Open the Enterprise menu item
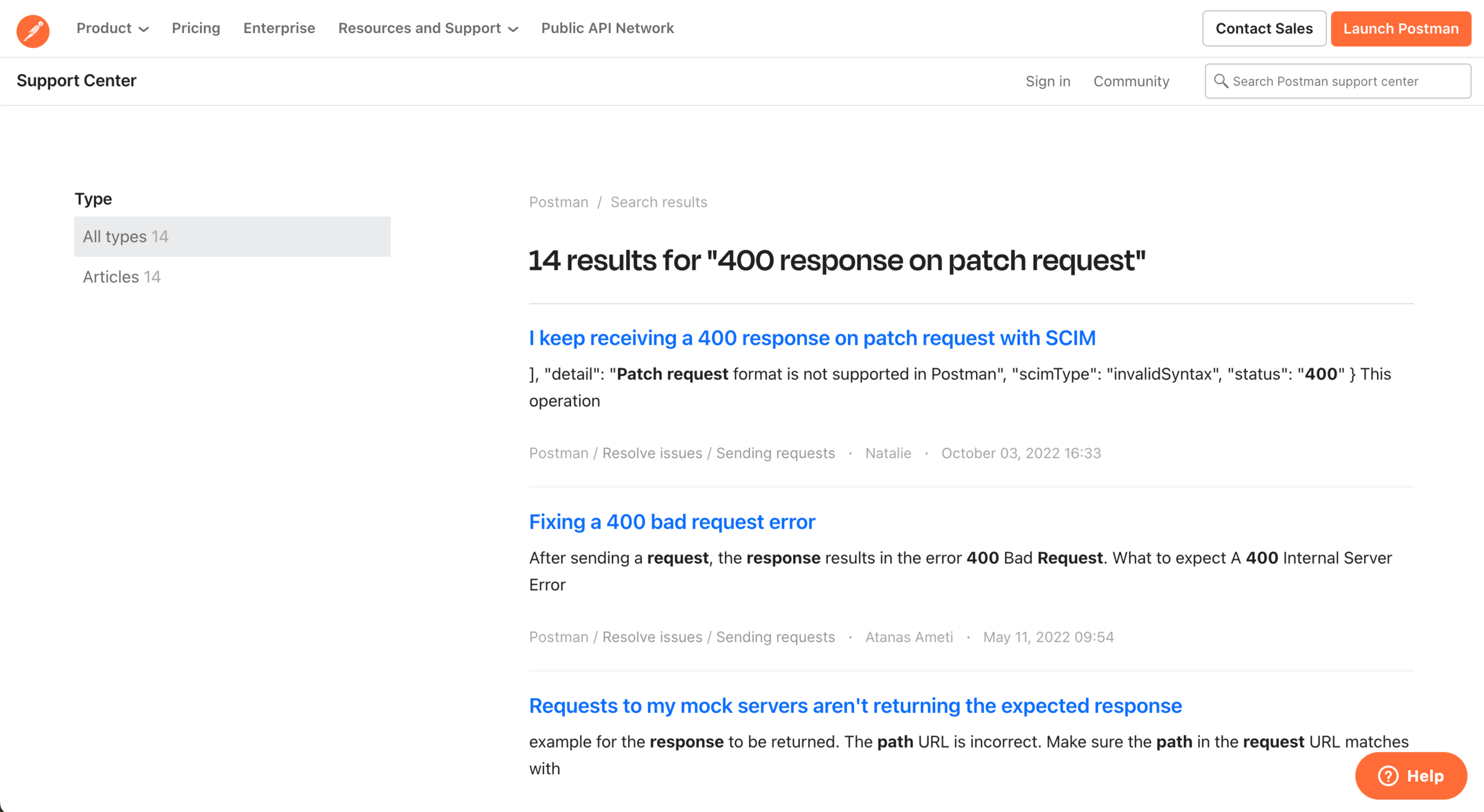 (x=279, y=28)
